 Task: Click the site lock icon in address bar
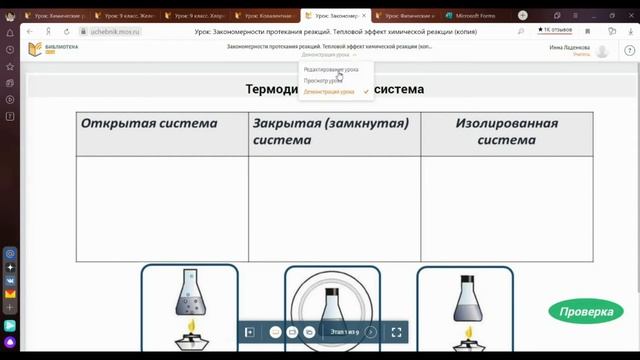point(83,31)
